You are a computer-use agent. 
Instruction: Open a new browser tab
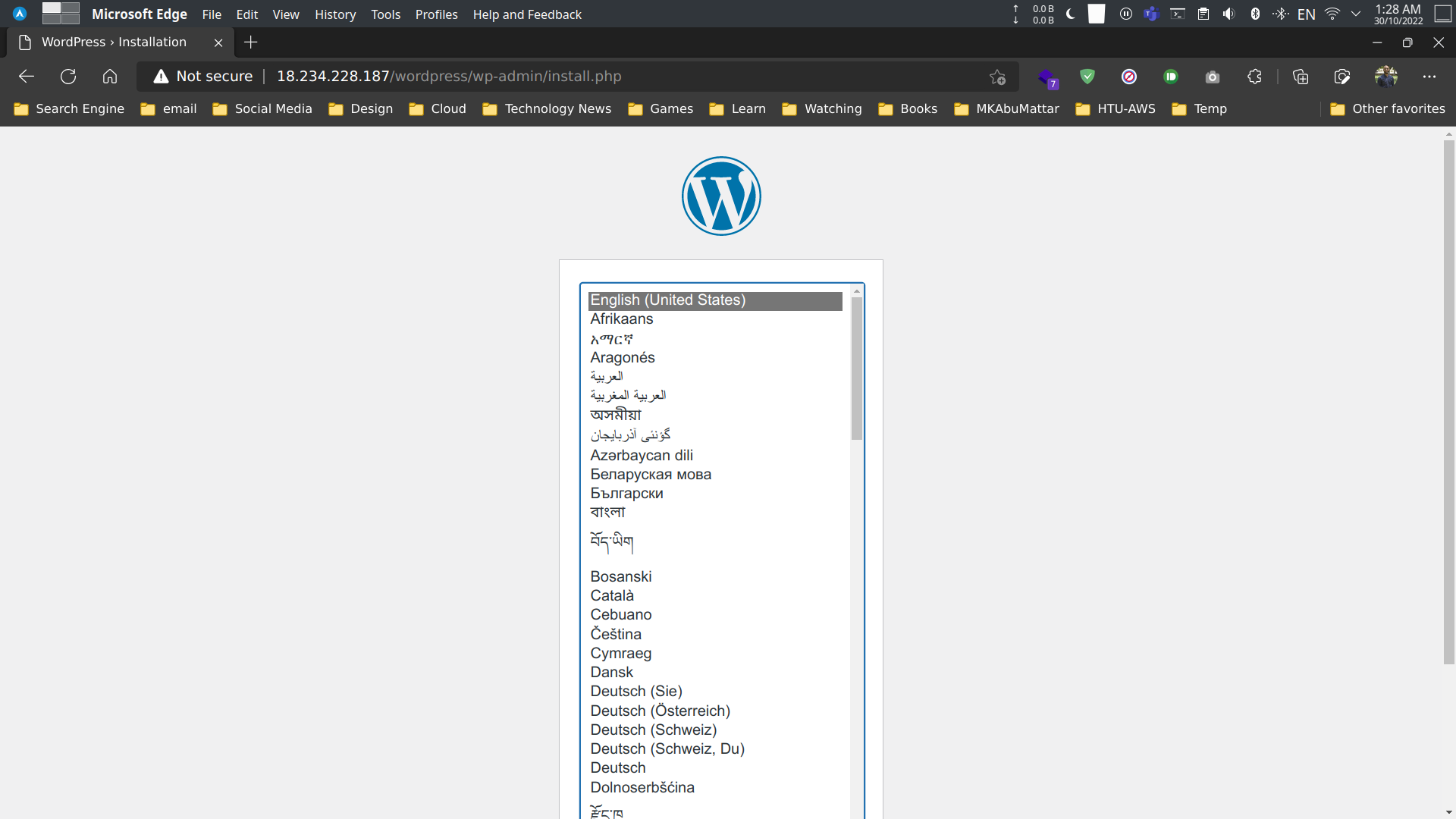point(251,42)
